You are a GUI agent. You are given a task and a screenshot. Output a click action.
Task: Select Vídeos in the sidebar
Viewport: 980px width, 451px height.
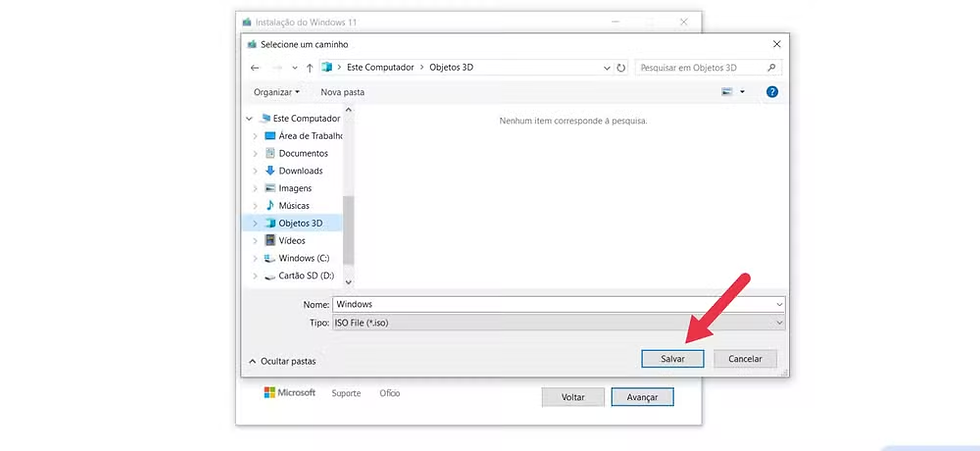292,240
